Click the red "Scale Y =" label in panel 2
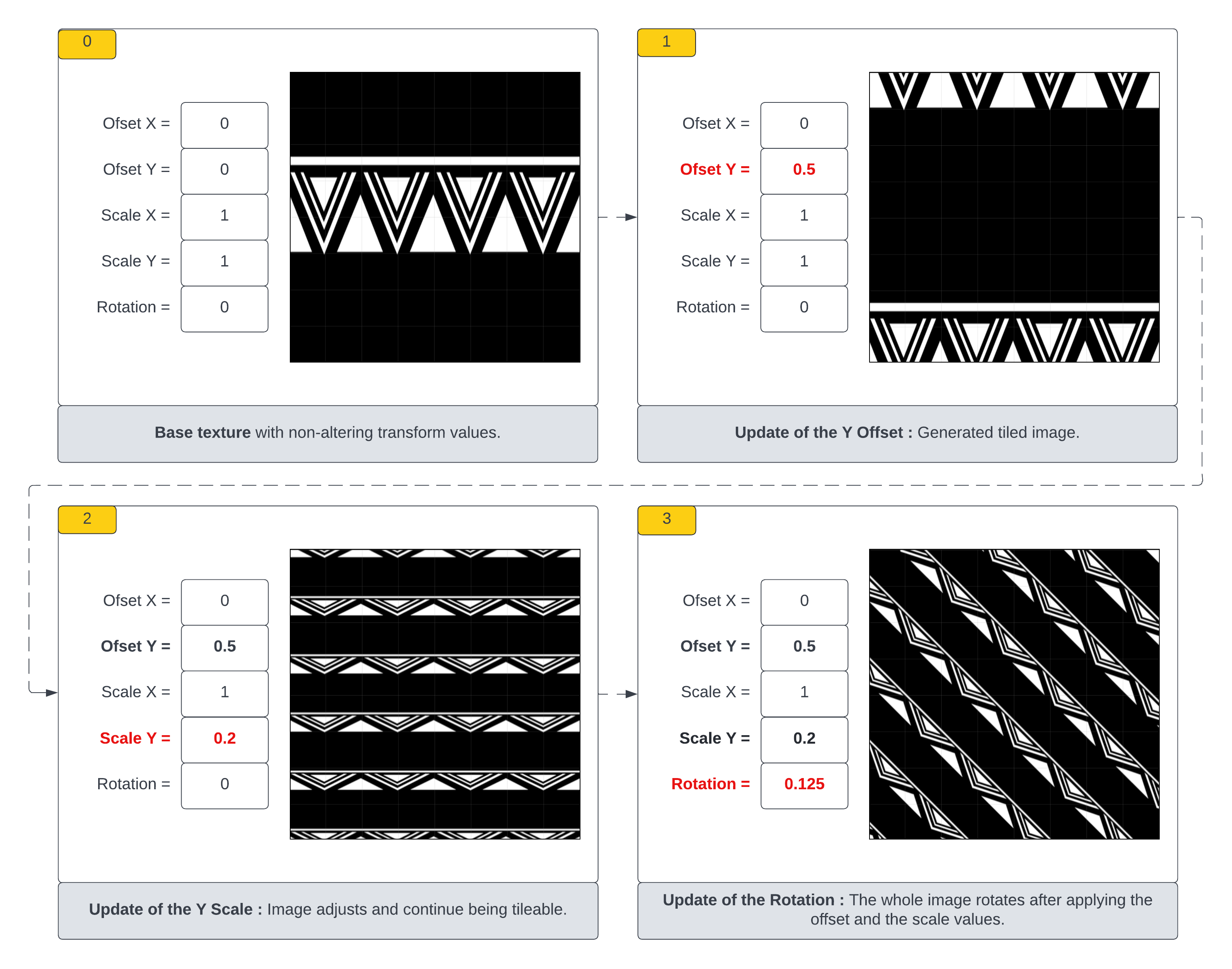The image size is (1232, 969). pyautogui.click(x=135, y=738)
